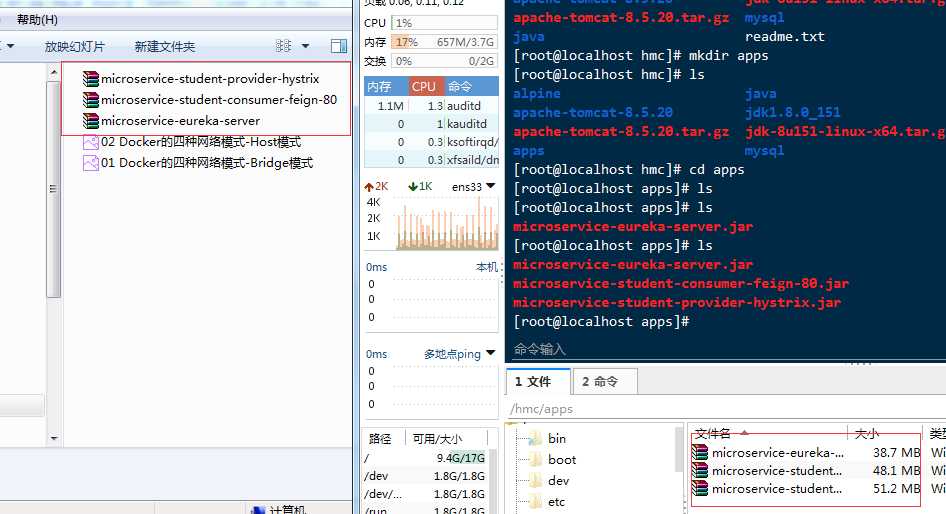This screenshot has width=946, height=514.
Task: Click the 新建文件夹 button
Action: (165, 46)
